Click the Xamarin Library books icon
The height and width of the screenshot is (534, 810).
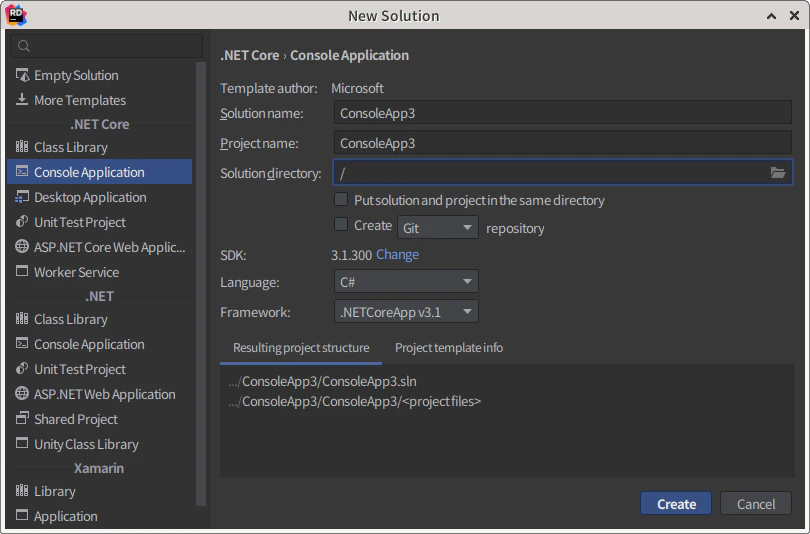[x=22, y=491]
